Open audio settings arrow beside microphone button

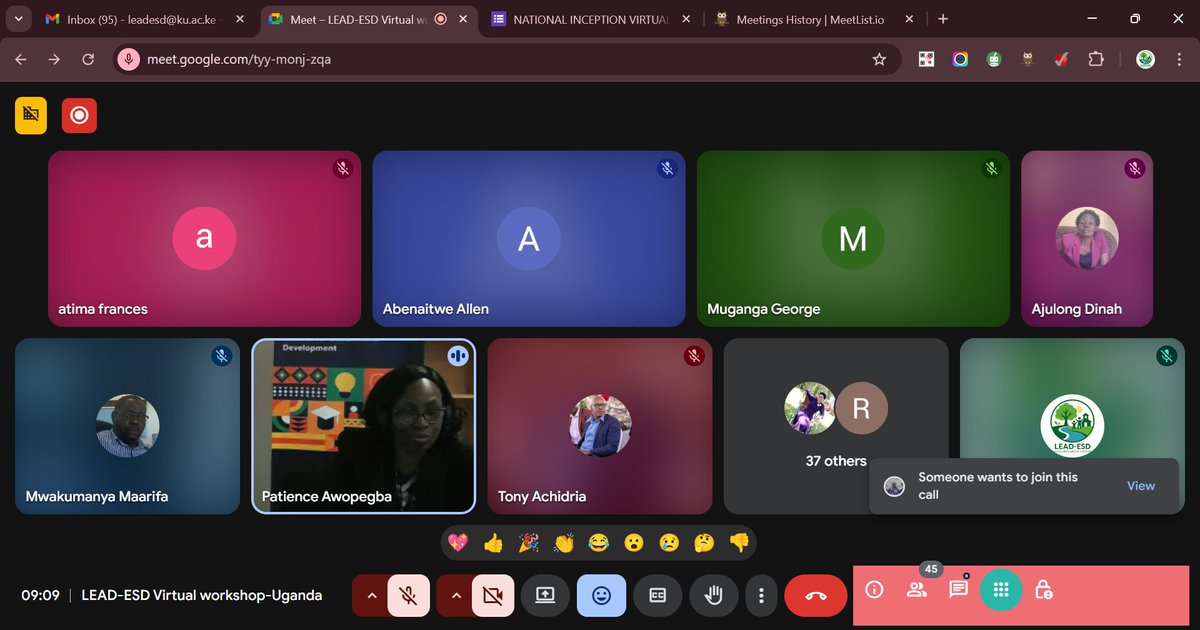coord(371,595)
